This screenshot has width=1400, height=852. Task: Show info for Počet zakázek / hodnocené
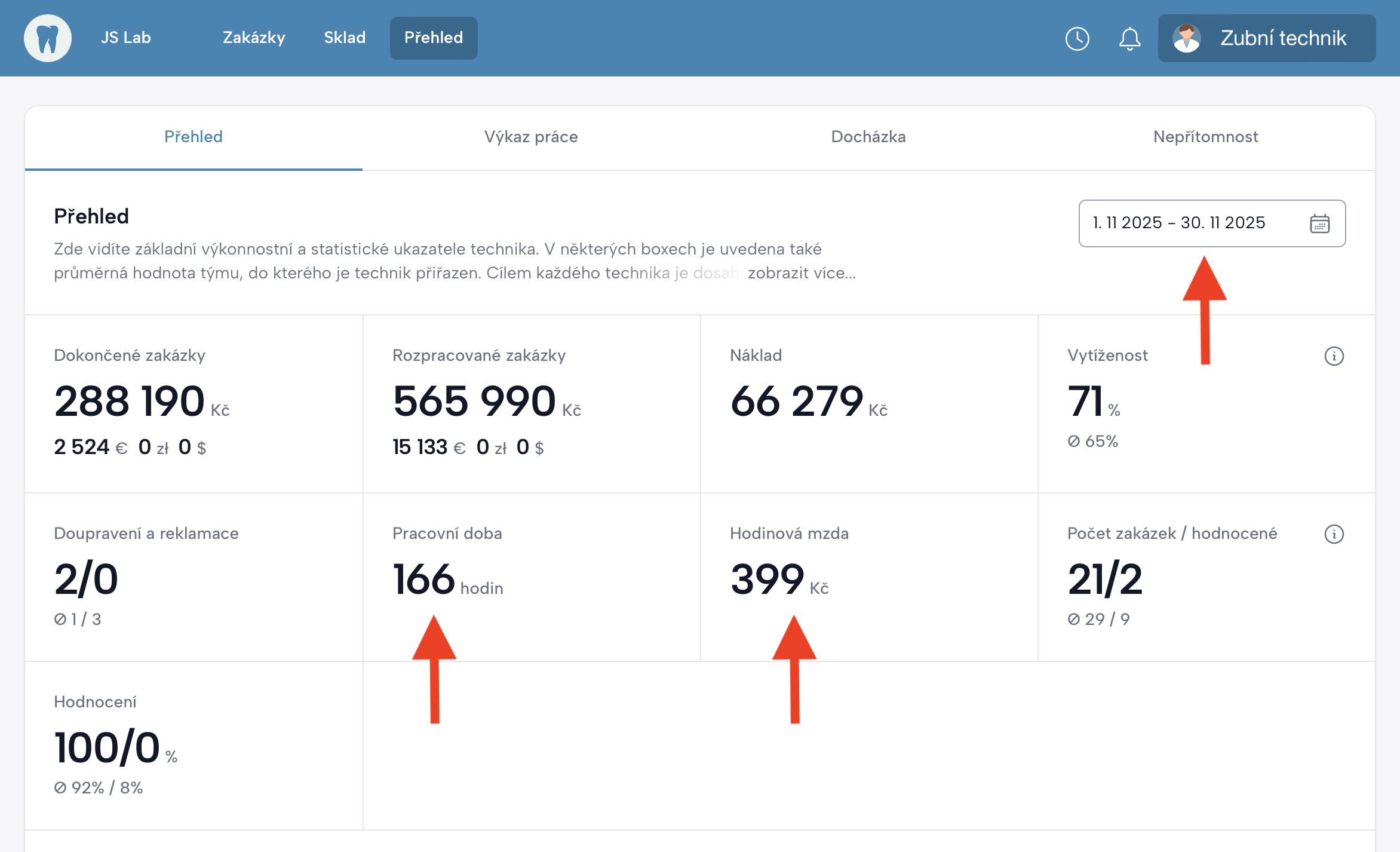(x=1334, y=534)
